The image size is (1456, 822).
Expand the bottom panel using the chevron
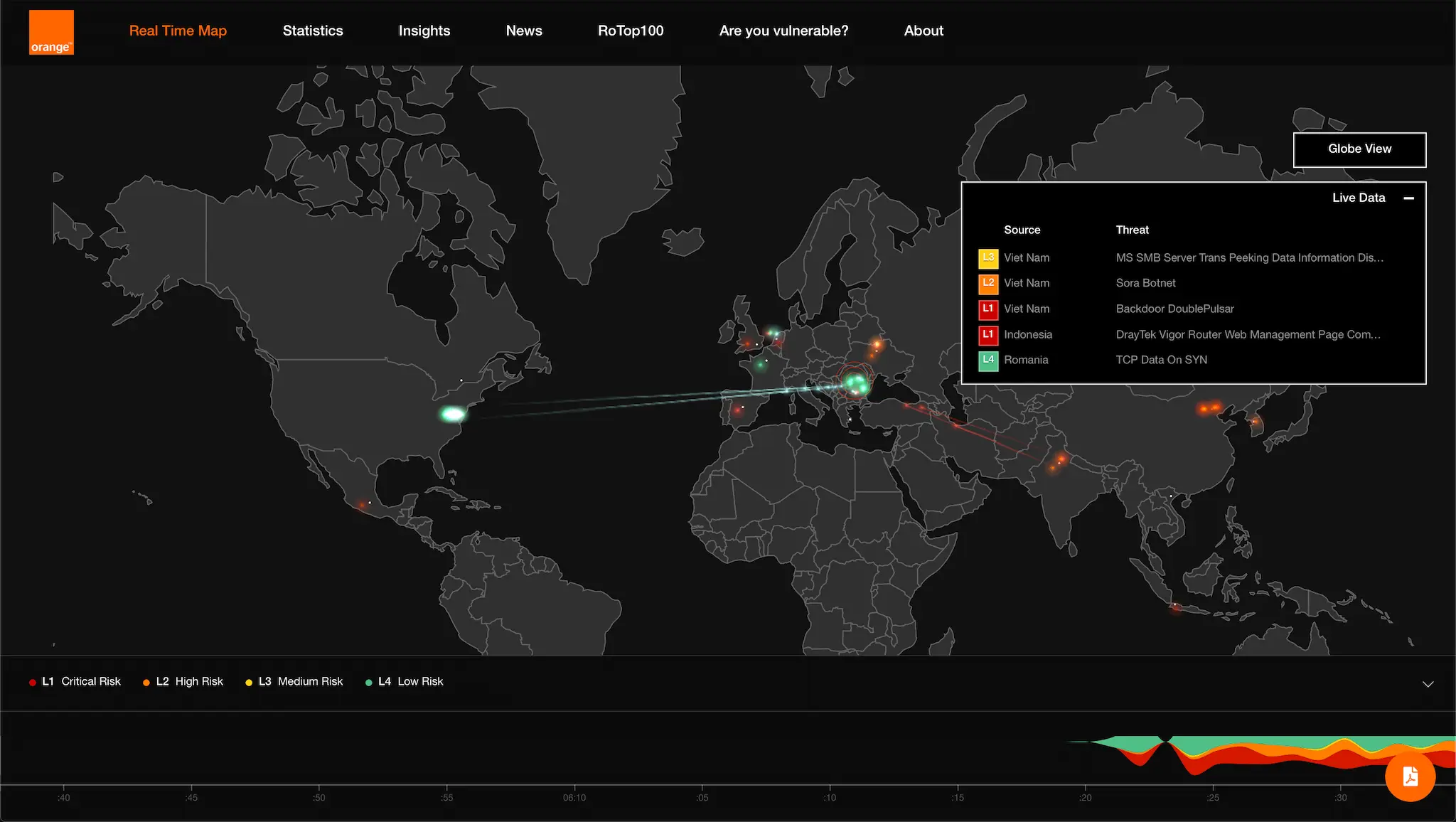point(1428,683)
